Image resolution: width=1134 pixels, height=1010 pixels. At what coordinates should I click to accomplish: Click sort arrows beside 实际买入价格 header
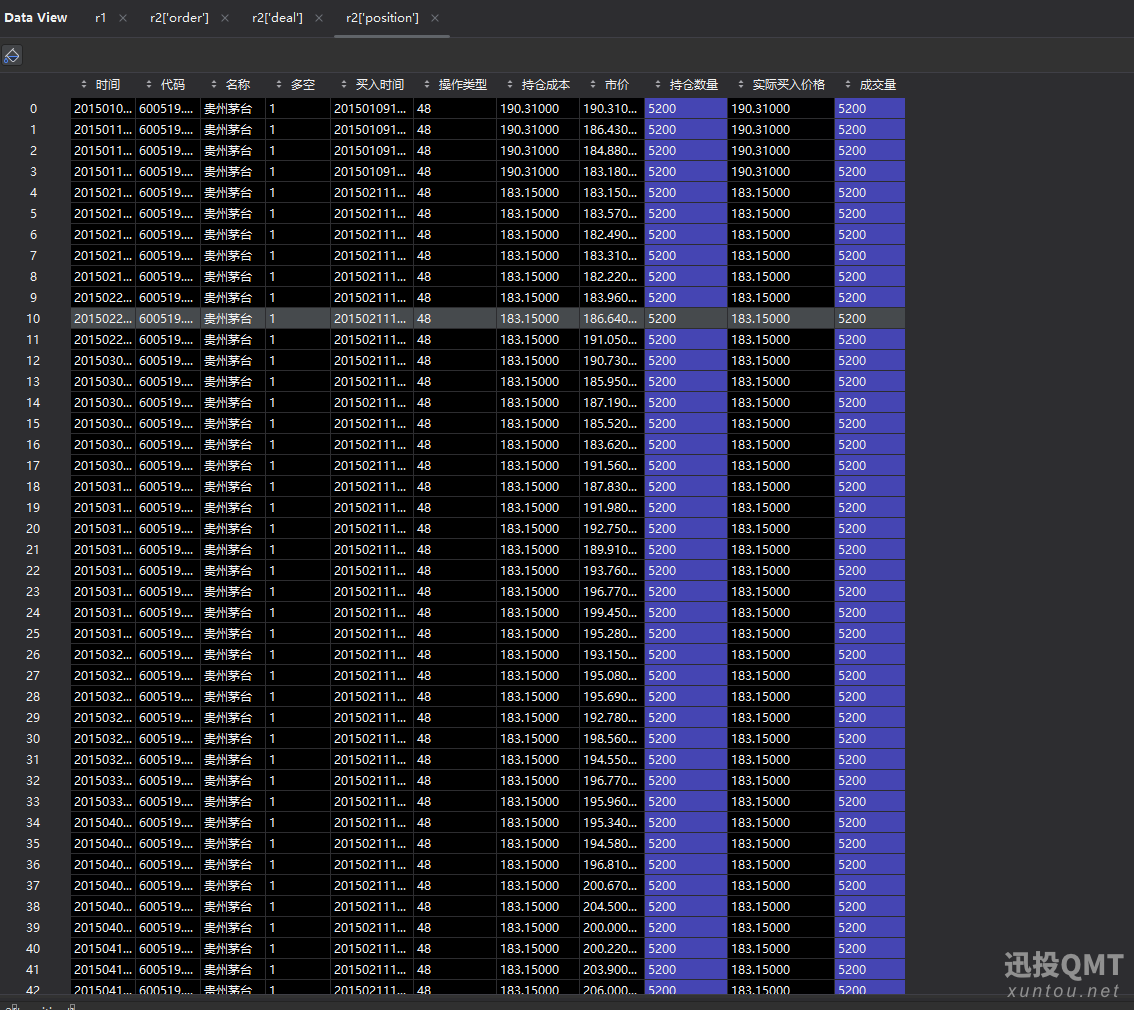[741, 85]
